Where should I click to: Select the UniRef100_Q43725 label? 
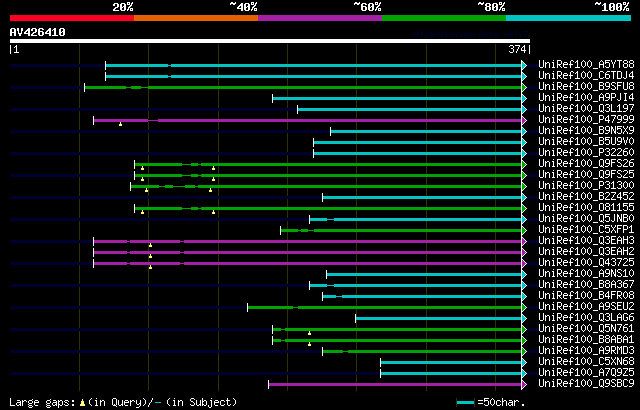[x=586, y=263]
